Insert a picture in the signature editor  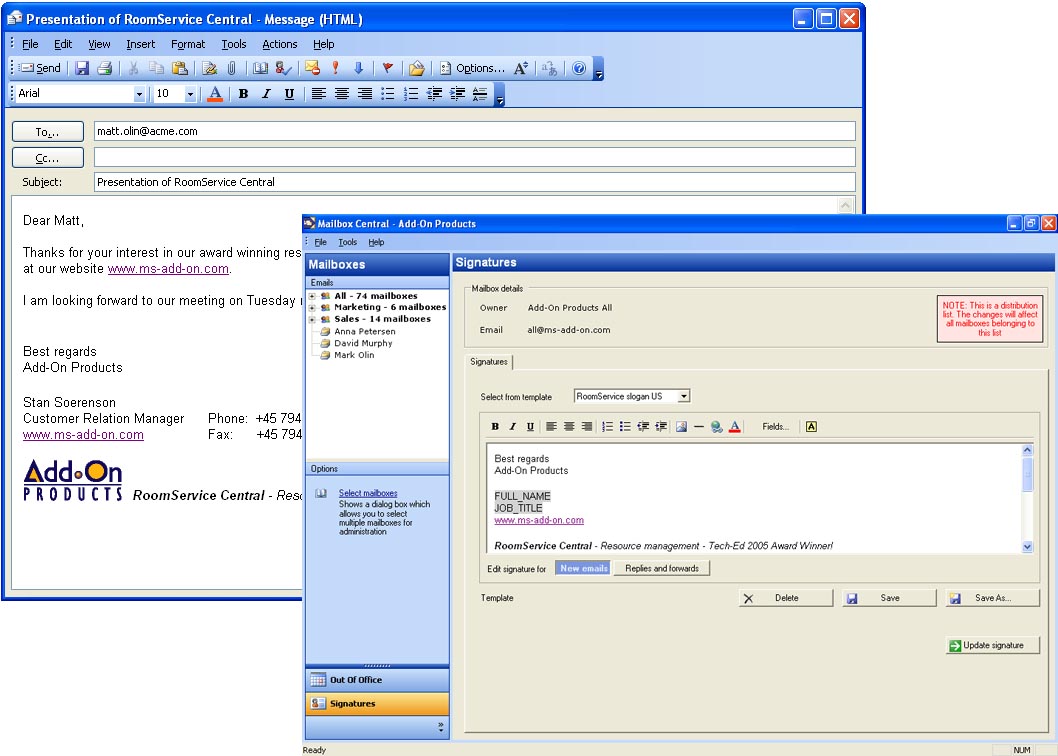coord(681,427)
